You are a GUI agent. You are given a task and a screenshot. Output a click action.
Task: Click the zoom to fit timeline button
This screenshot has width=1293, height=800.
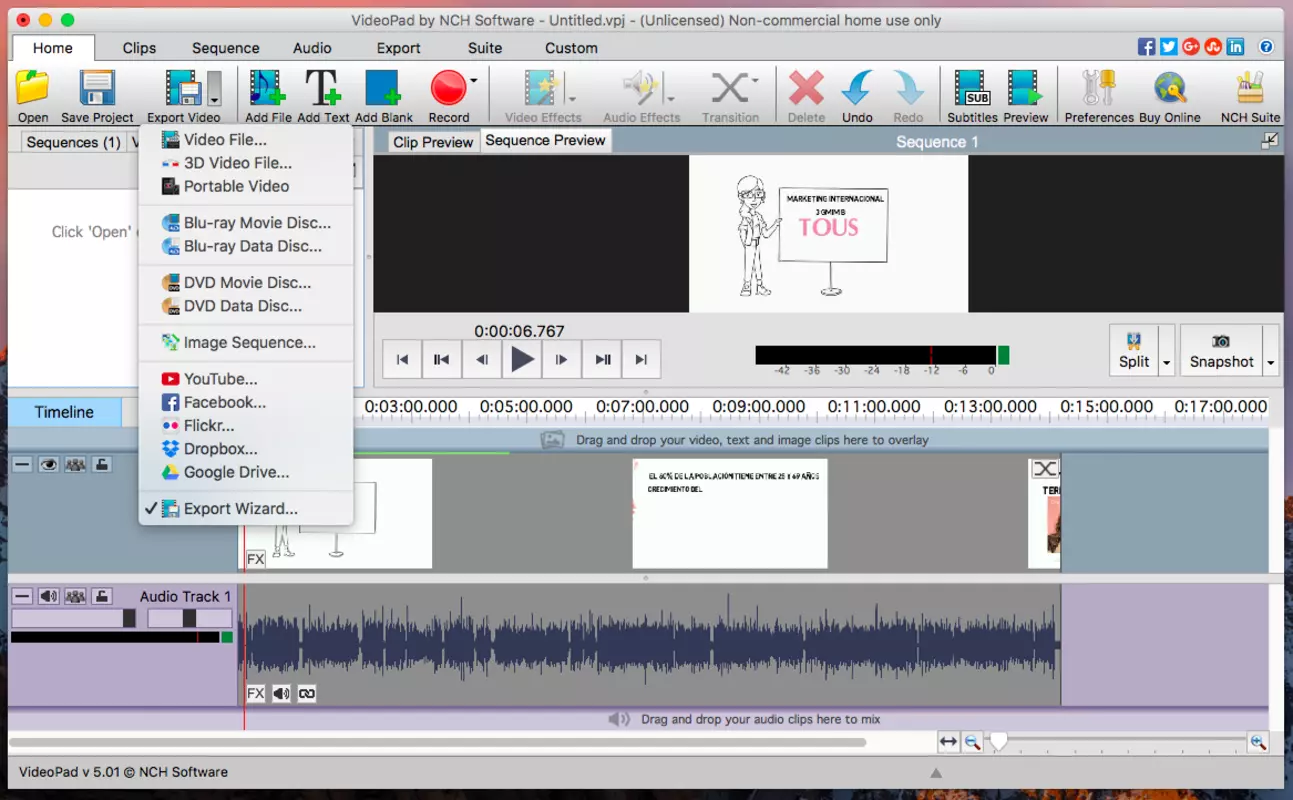pyautogui.click(x=948, y=742)
